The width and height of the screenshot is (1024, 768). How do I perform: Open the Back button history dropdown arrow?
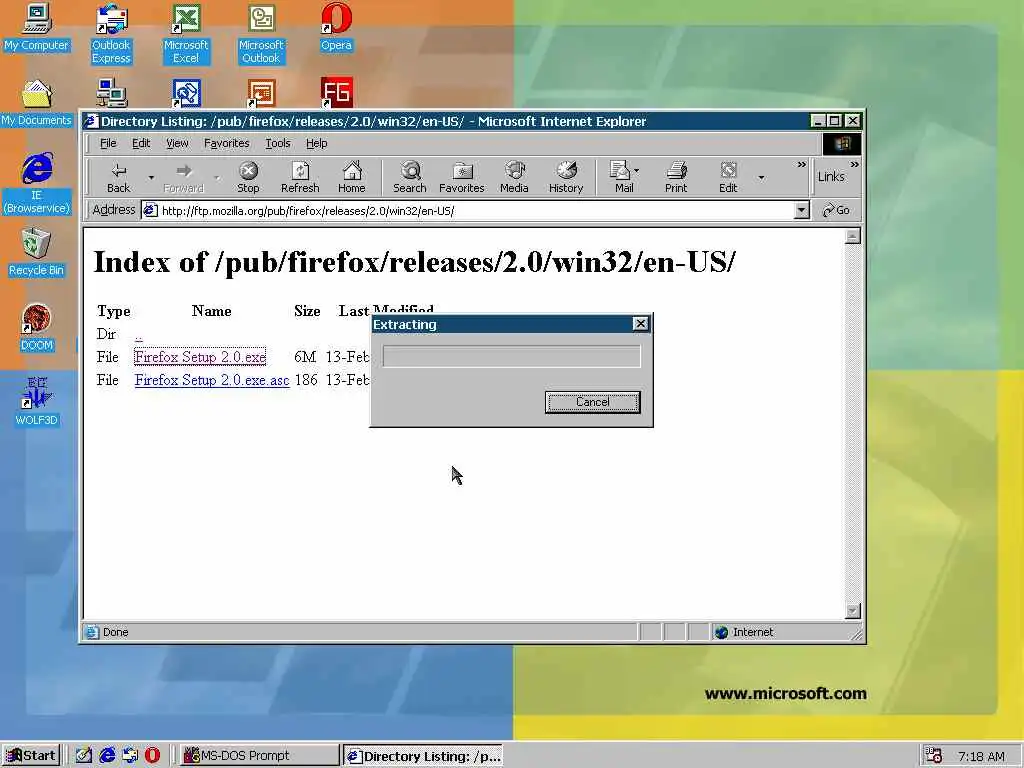[151, 178]
